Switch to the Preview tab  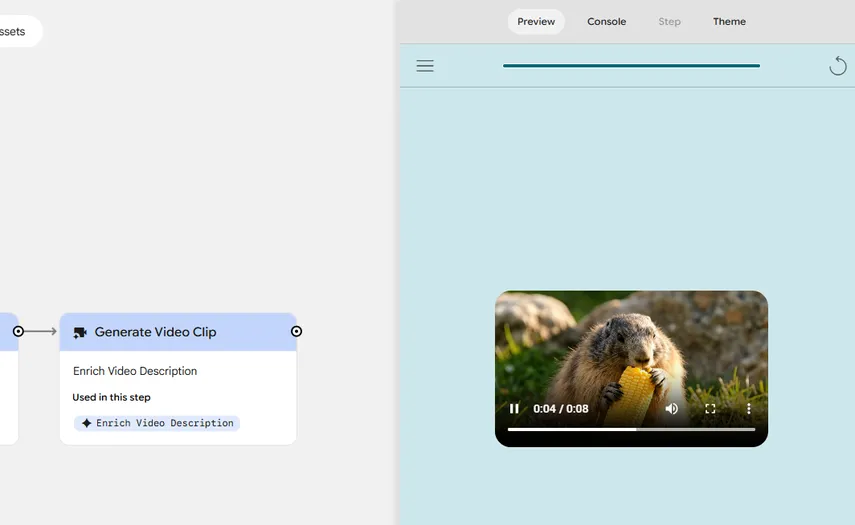[536, 22]
